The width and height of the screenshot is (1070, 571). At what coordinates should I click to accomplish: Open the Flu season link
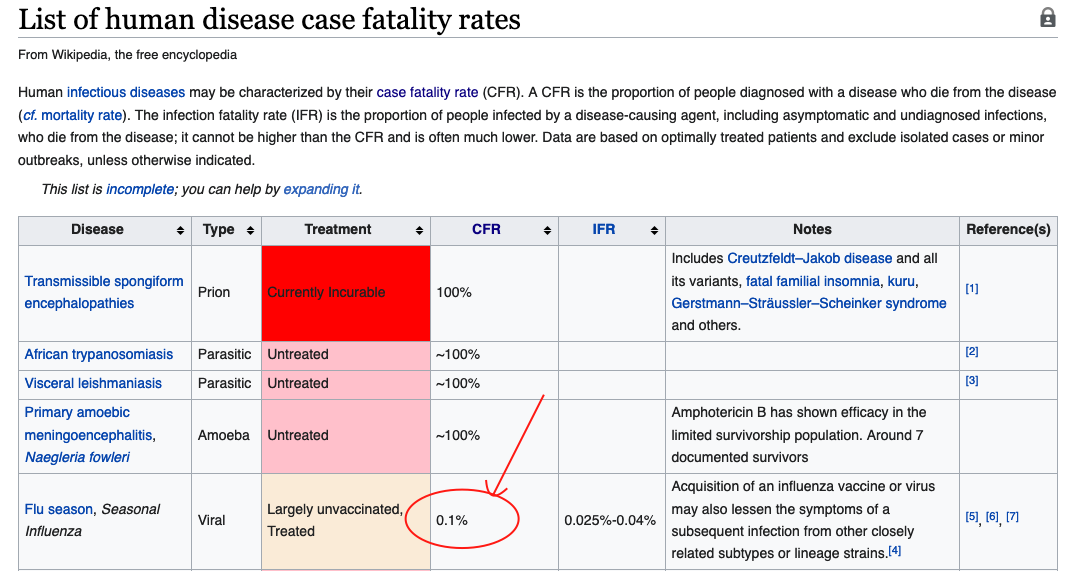pos(59,509)
